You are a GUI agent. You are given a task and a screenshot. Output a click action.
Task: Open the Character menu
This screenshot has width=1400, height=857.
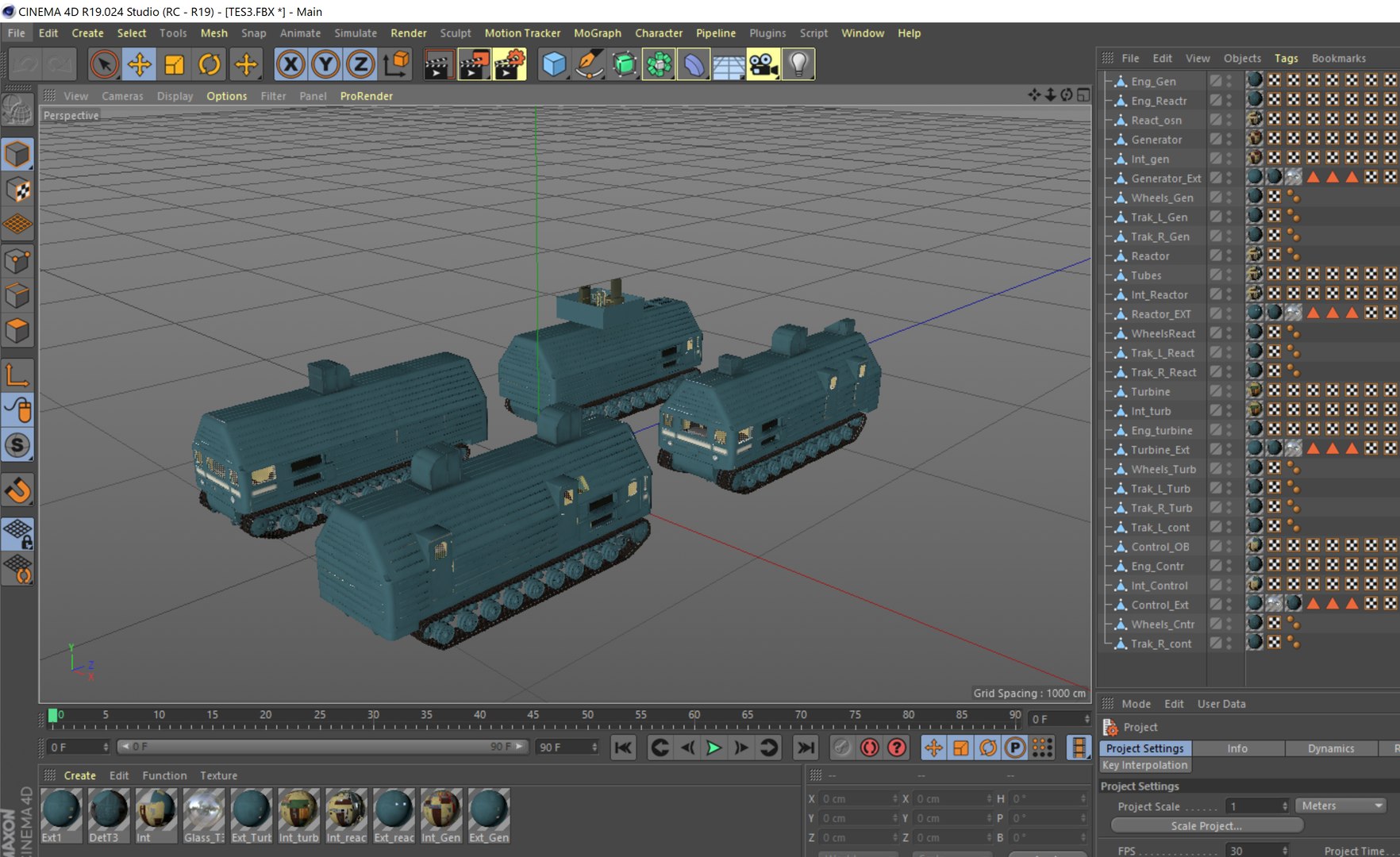pyautogui.click(x=659, y=33)
